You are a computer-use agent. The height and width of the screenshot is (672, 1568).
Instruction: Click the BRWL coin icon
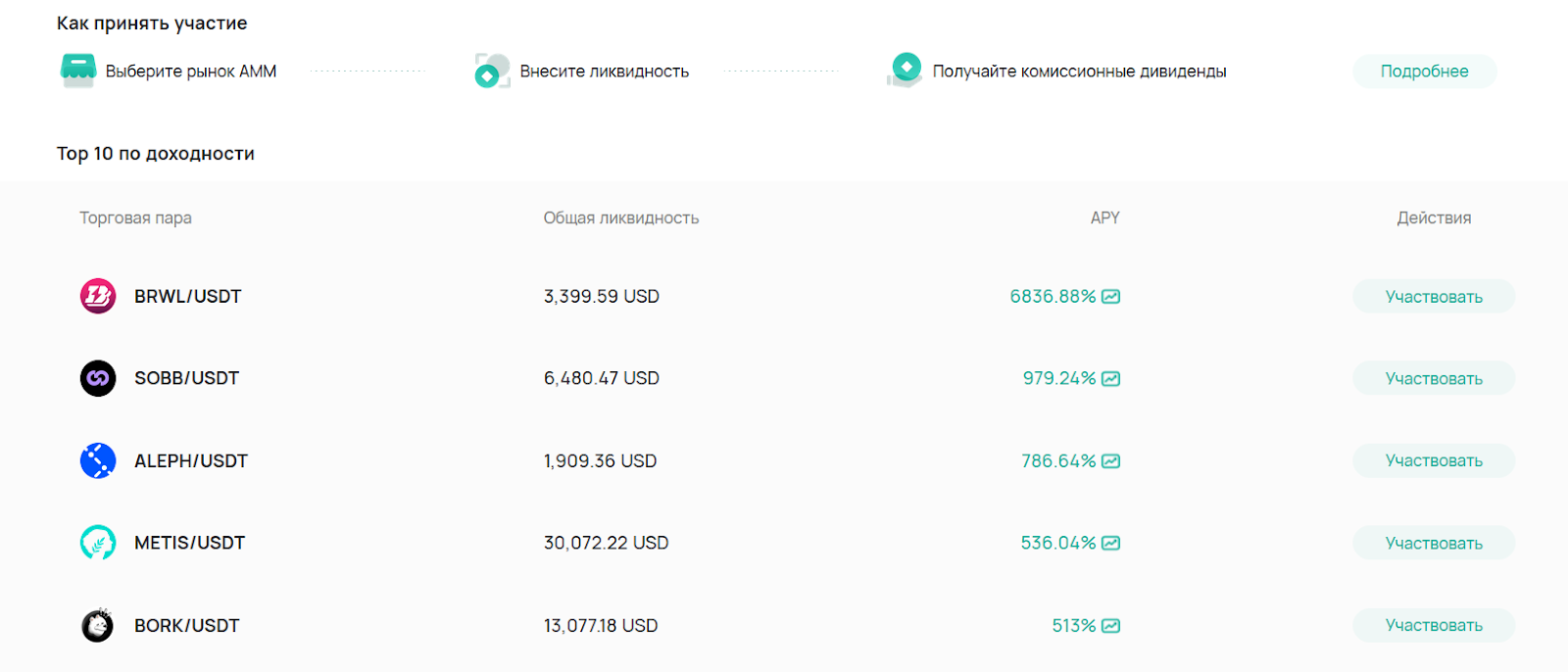coord(98,296)
